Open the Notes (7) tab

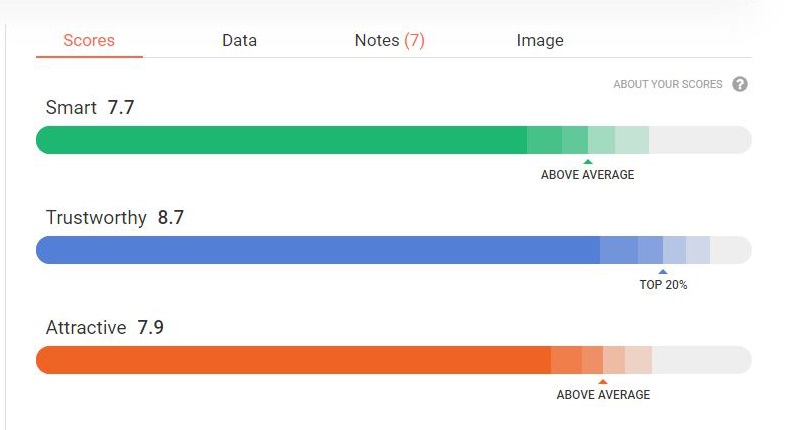pos(389,40)
